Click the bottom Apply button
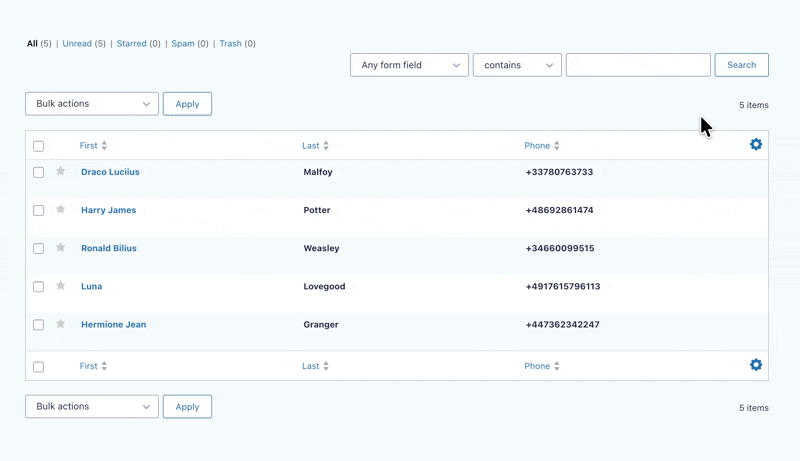The height and width of the screenshot is (461, 800). click(x=187, y=407)
